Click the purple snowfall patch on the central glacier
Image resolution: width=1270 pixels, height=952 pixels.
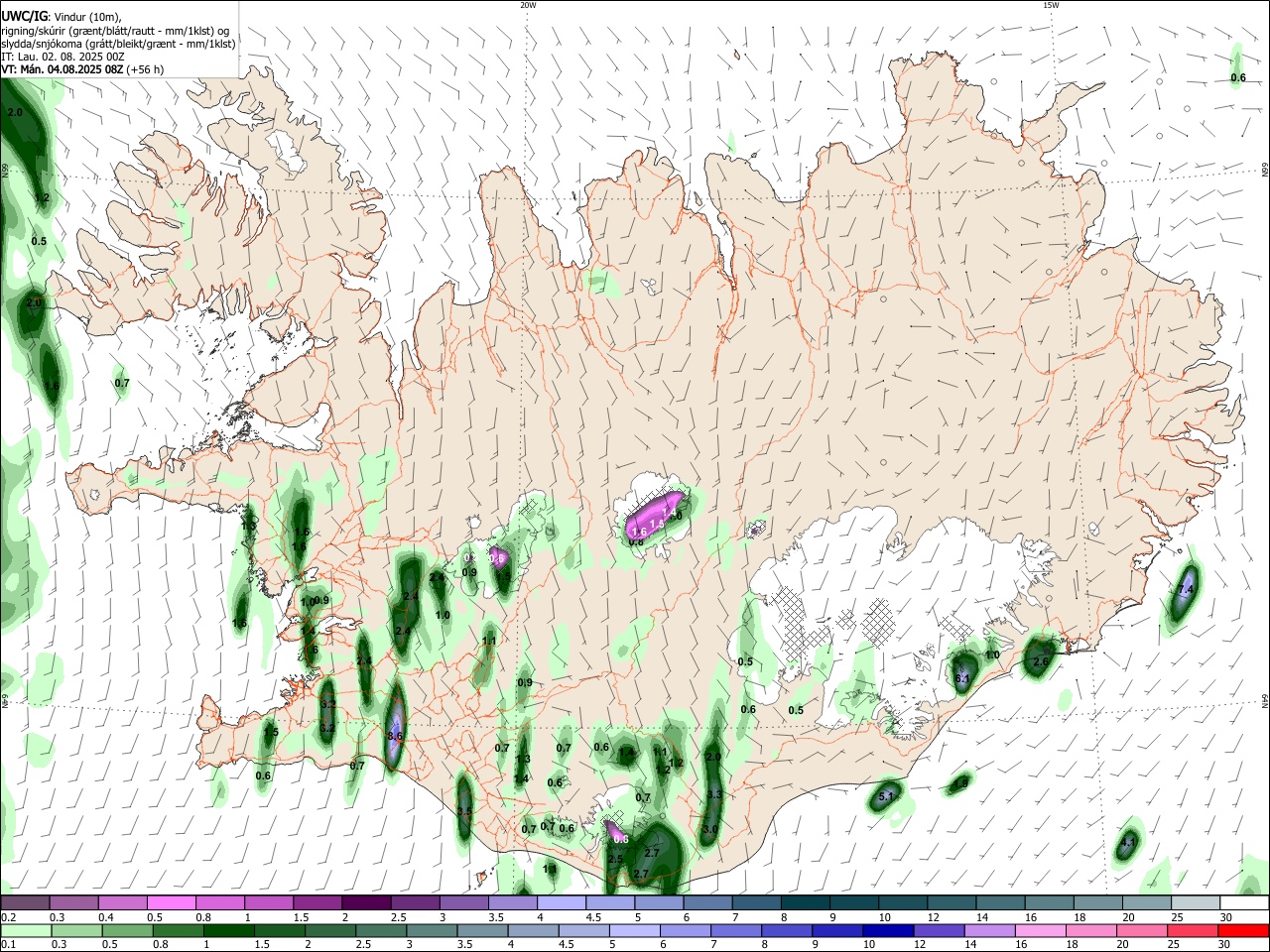click(x=655, y=516)
